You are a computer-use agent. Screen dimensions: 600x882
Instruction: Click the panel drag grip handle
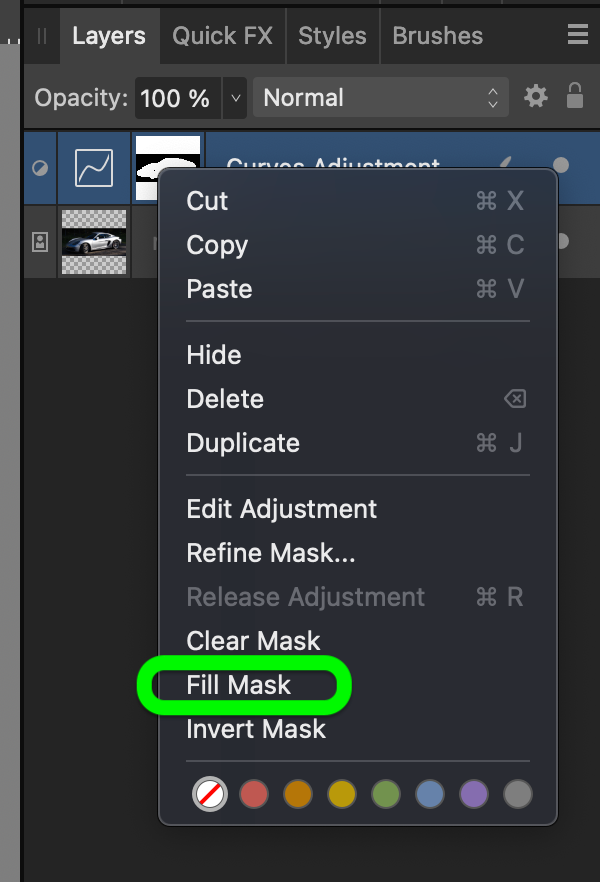pos(42,36)
